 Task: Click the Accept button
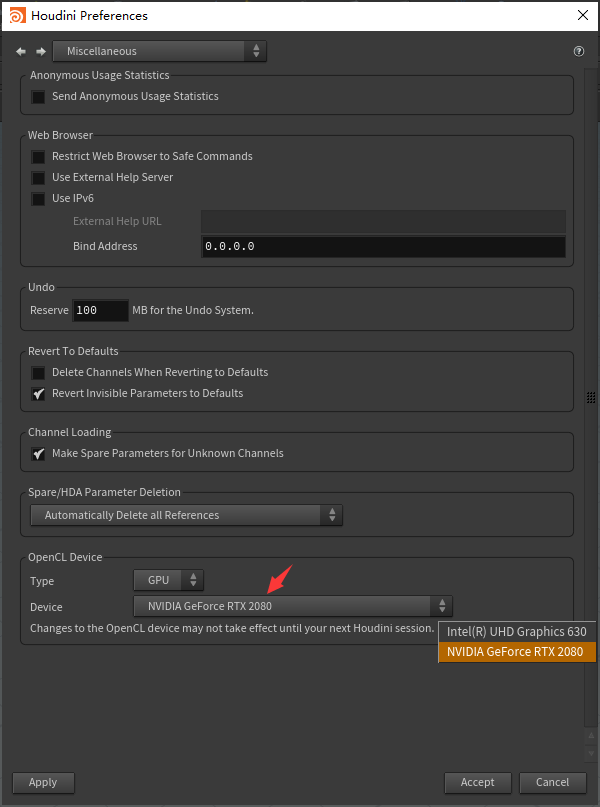coord(478,782)
